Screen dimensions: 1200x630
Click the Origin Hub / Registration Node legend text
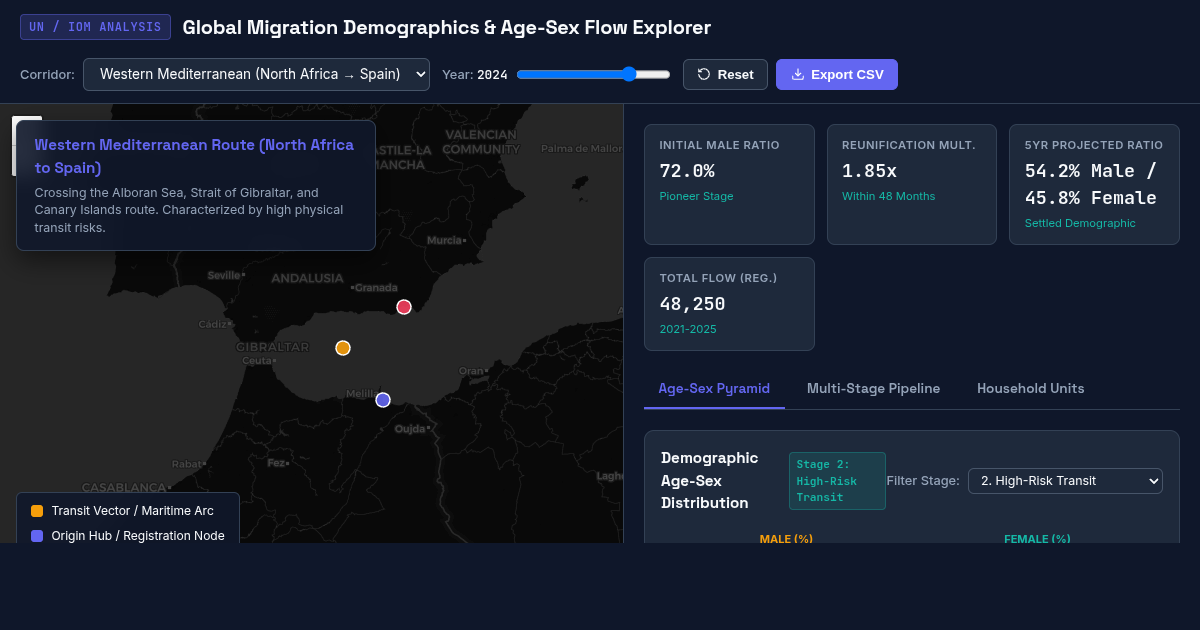click(x=138, y=536)
